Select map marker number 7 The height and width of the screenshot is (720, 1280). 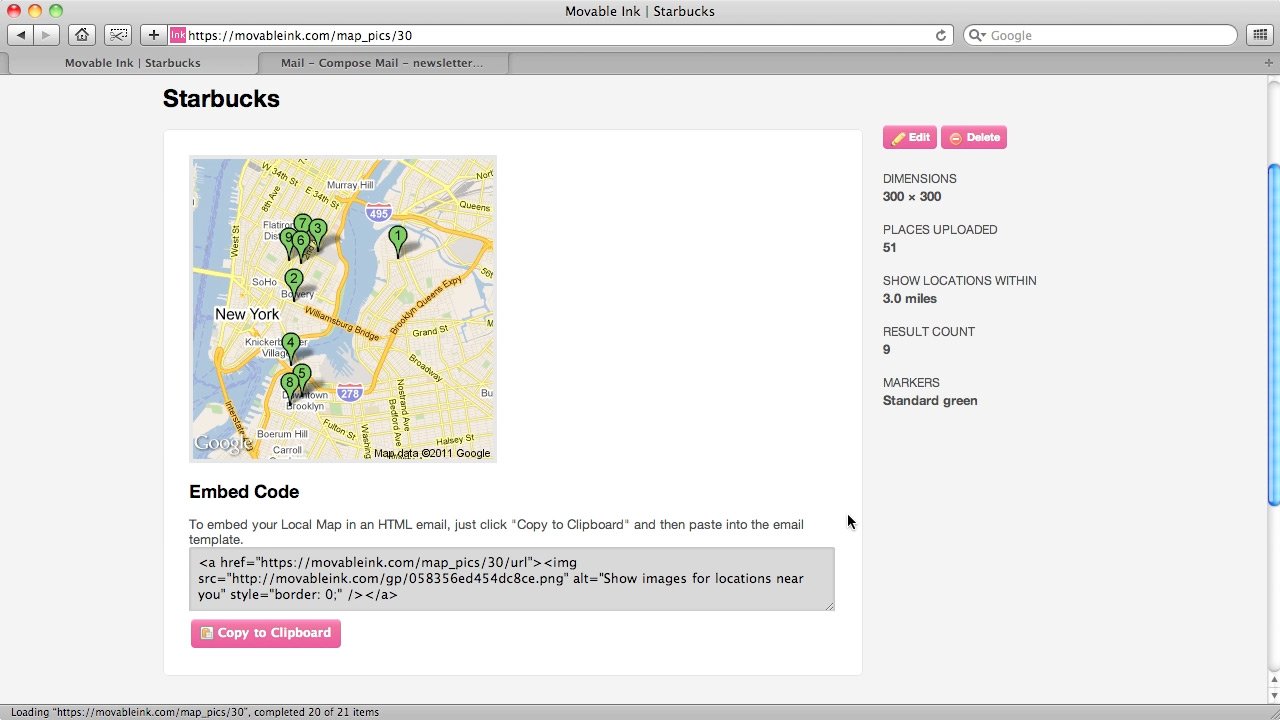click(x=302, y=224)
